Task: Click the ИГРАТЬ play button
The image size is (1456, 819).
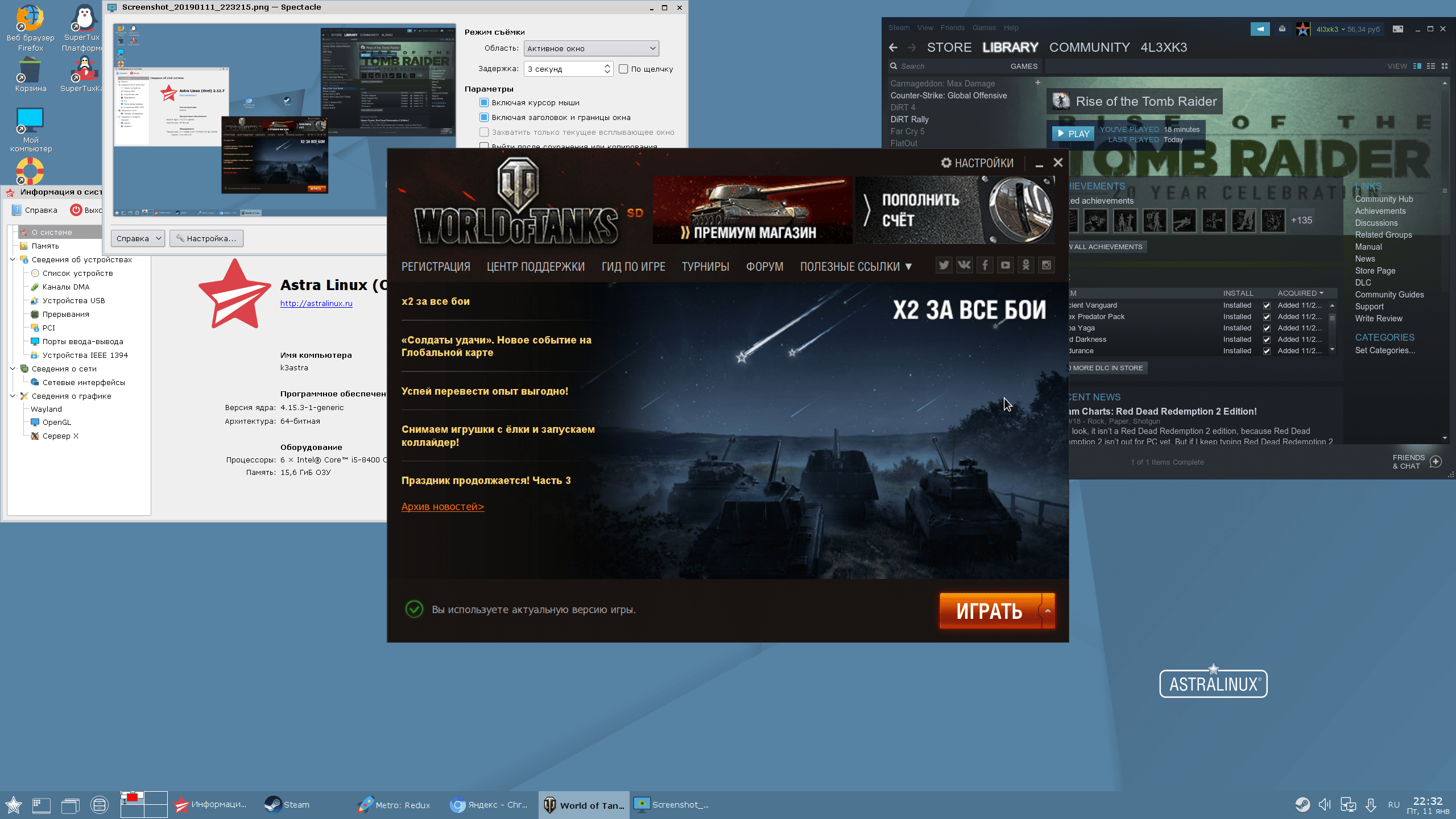Action: pyautogui.click(x=990, y=611)
